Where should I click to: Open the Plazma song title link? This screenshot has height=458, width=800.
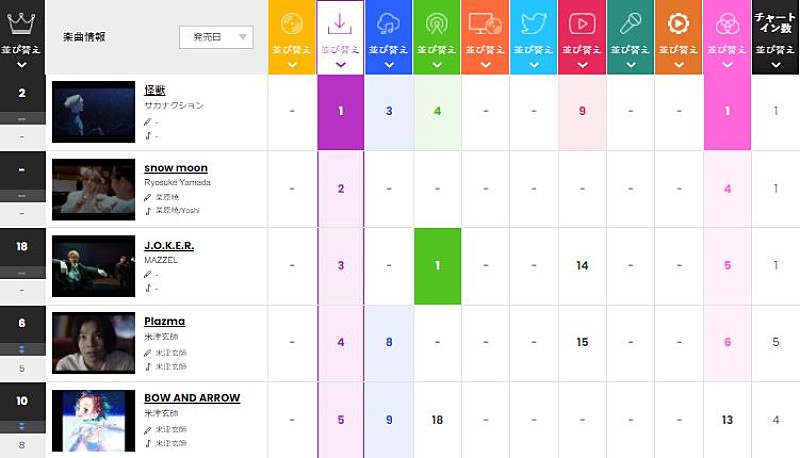pyautogui.click(x=164, y=321)
